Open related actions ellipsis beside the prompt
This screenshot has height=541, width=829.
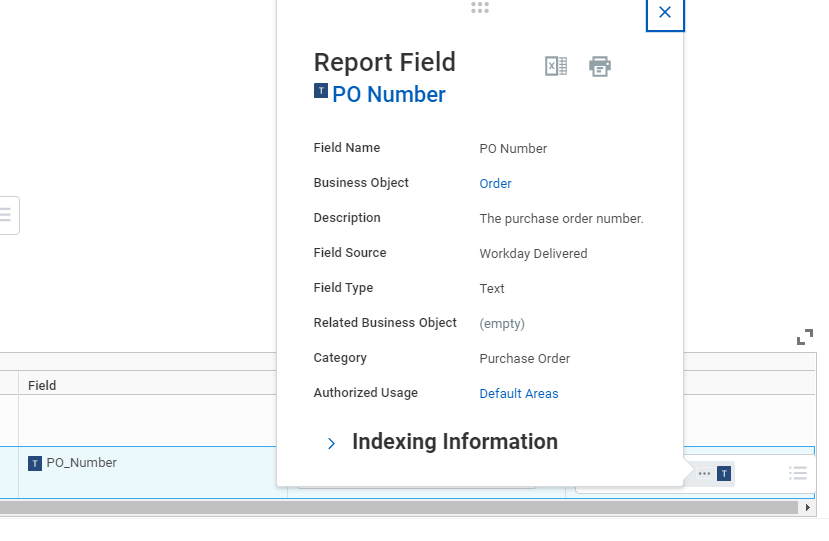click(x=704, y=473)
